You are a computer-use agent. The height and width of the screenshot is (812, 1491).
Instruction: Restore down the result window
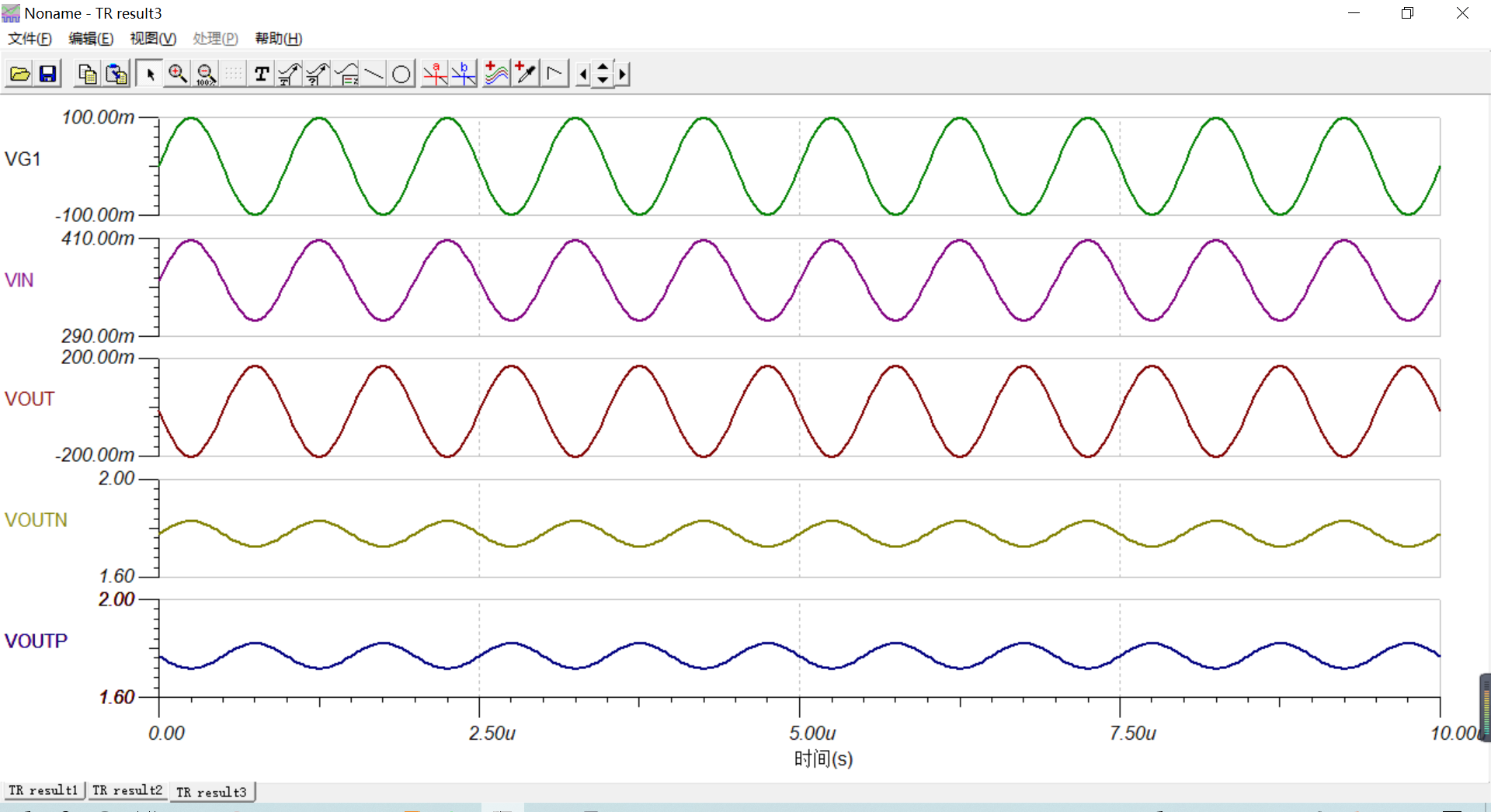pos(1407,13)
